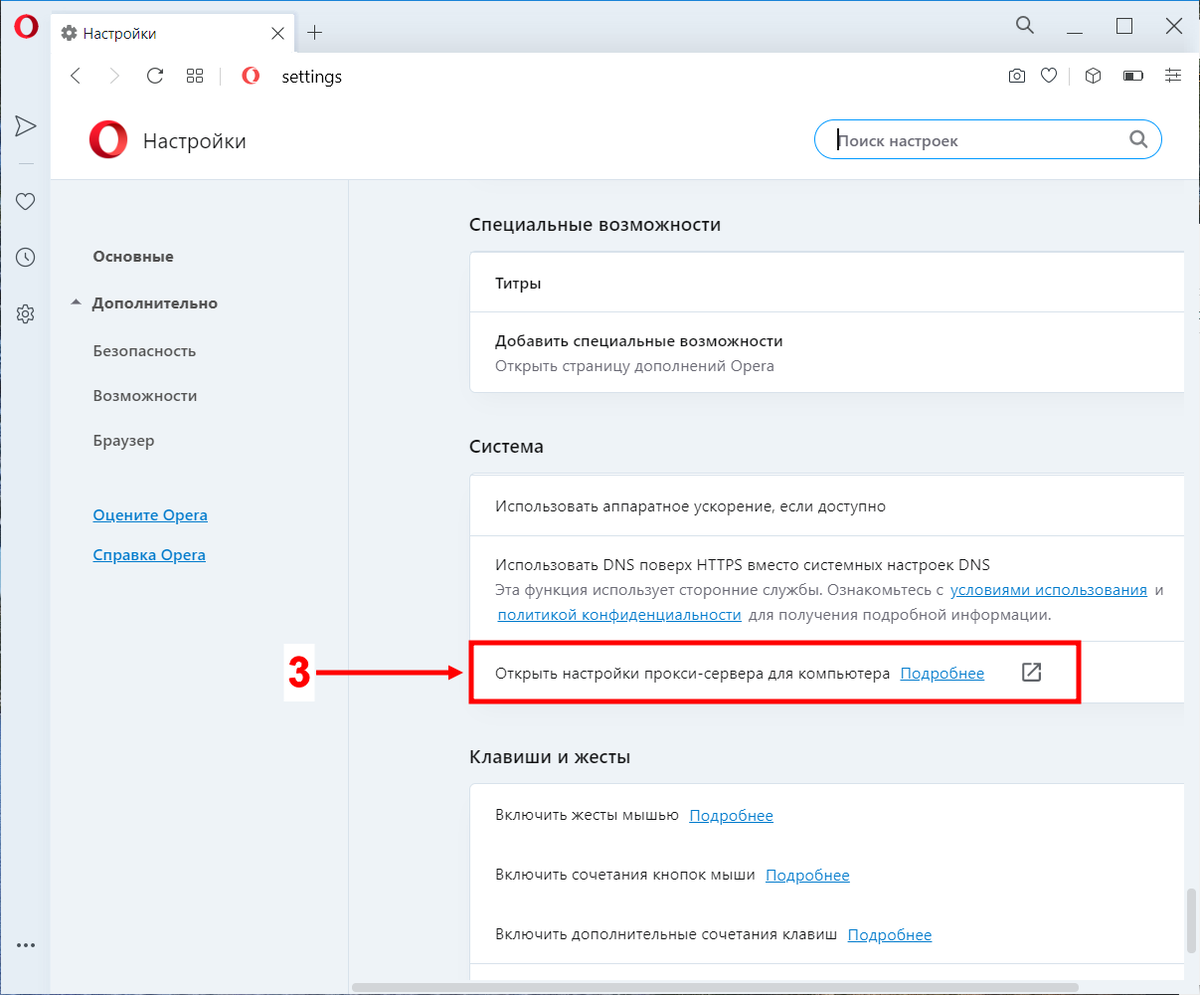The width and height of the screenshot is (1200, 995).
Task: Click Использовать DNS поверх HTTPS text
Action: 742,565
